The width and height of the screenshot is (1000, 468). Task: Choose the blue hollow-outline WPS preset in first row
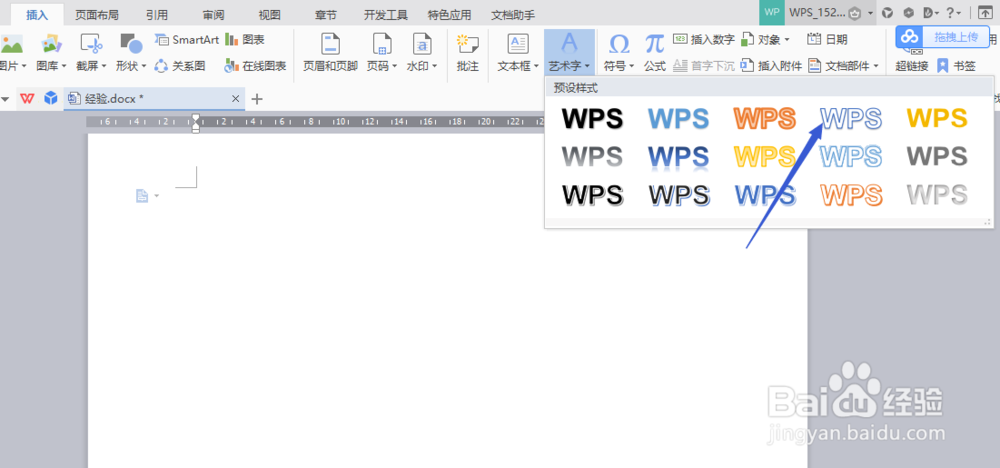pos(851,119)
